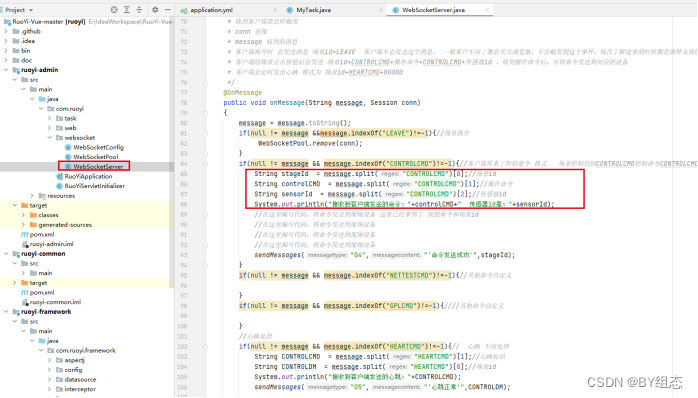Open ruoyi-admin.iml file
This screenshot has height=398, width=698.
point(51,244)
